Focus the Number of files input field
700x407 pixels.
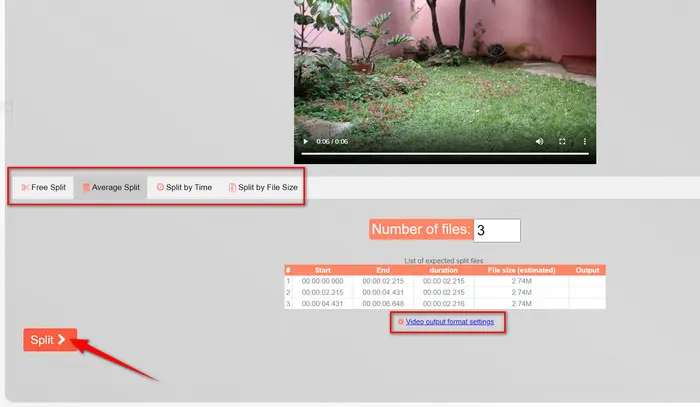496,230
